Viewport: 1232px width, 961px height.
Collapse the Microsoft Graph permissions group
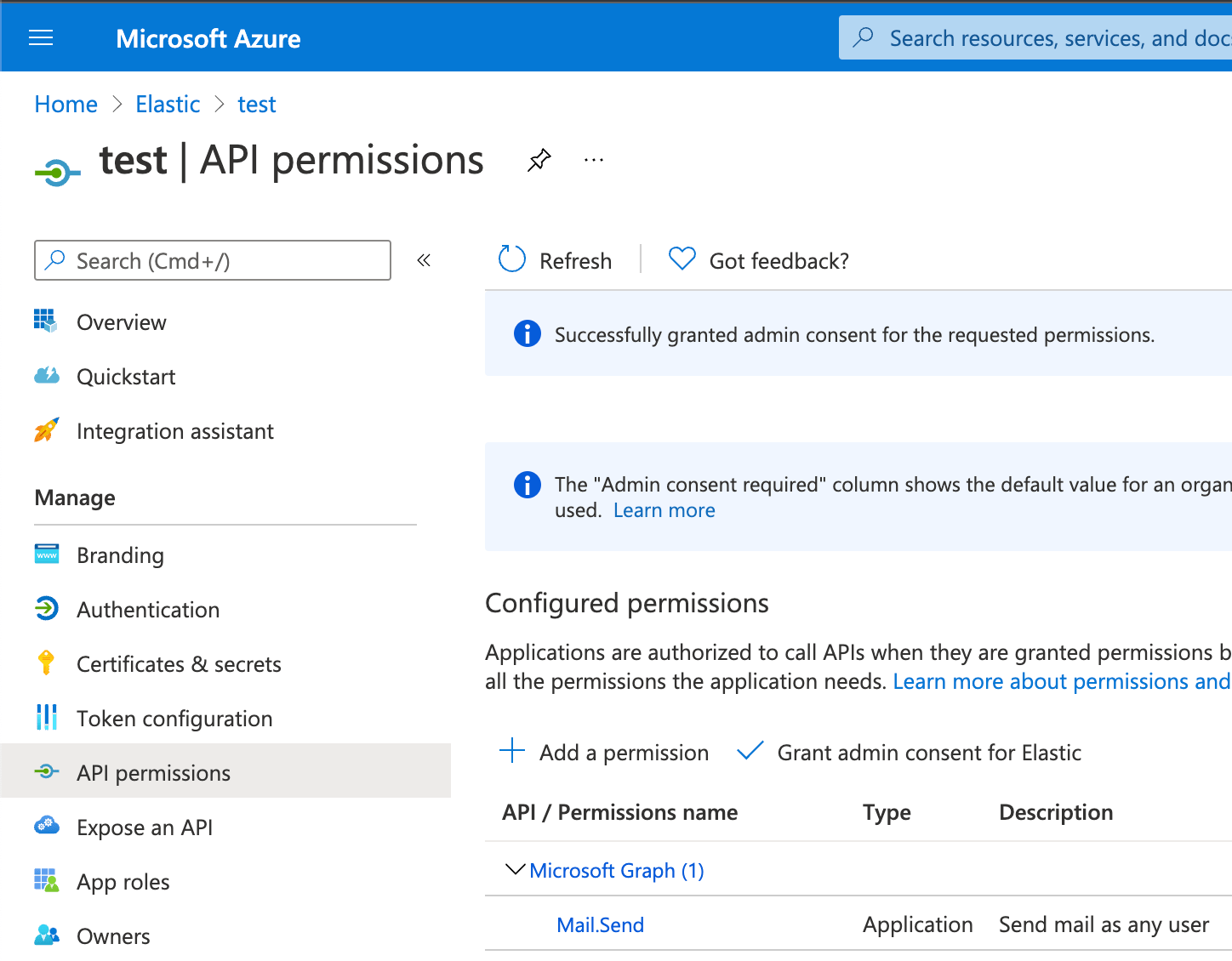pyautogui.click(x=514, y=870)
